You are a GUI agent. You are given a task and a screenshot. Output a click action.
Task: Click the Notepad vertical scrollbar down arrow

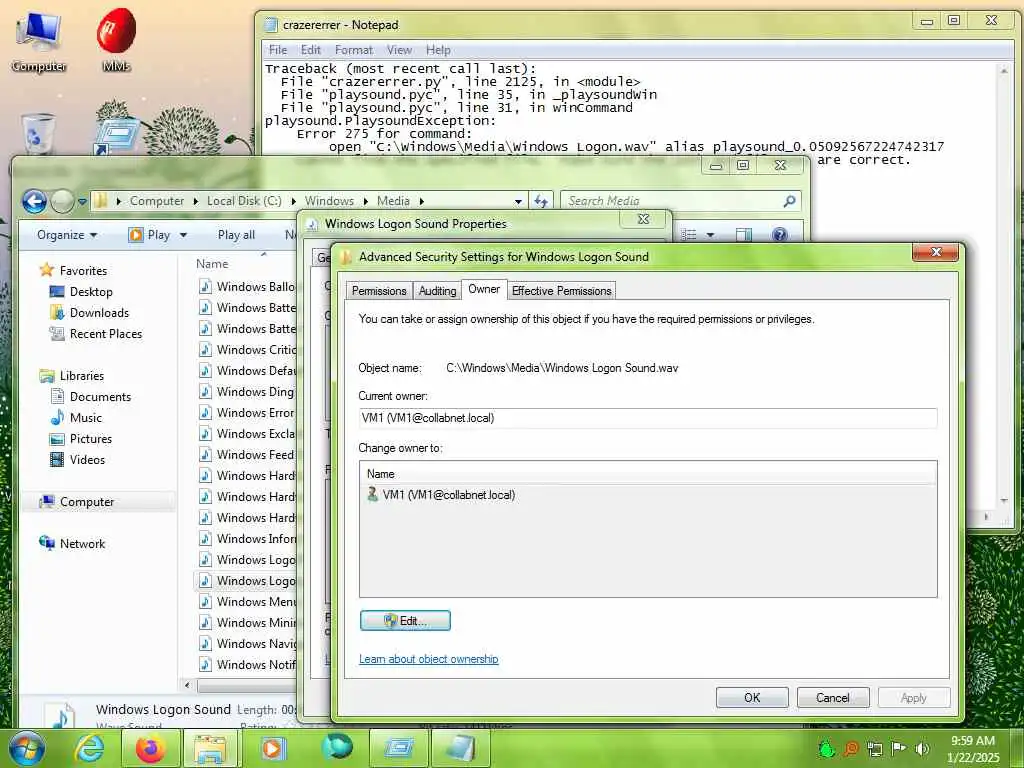point(1004,501)
